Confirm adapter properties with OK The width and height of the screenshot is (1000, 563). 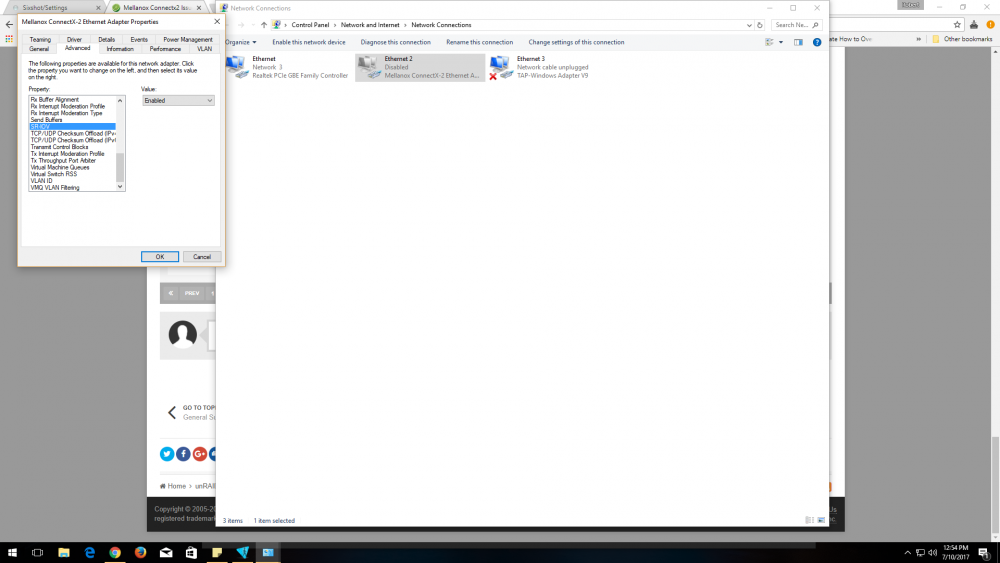159,256
